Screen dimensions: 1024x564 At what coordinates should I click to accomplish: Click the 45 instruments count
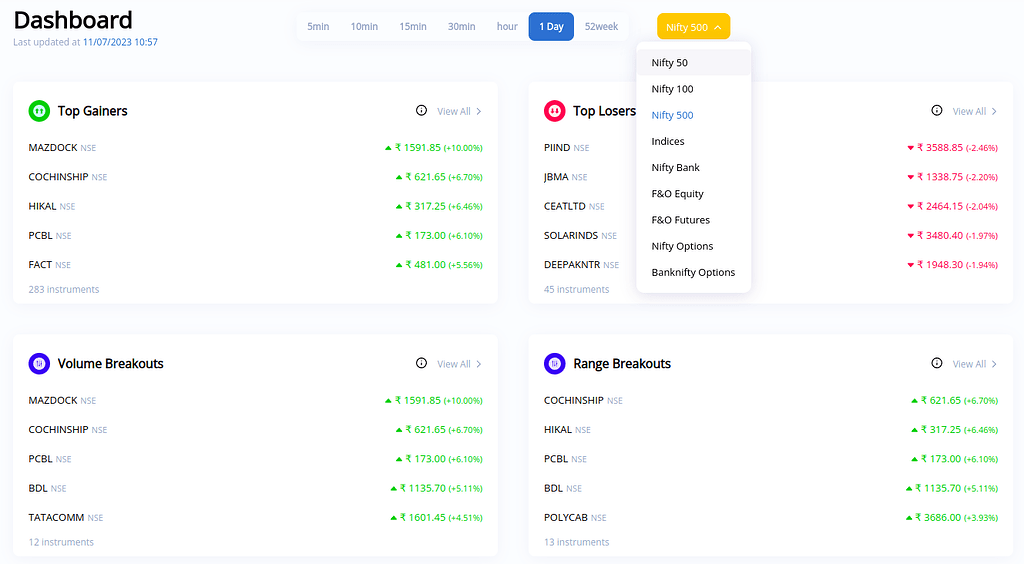point(577,289)
